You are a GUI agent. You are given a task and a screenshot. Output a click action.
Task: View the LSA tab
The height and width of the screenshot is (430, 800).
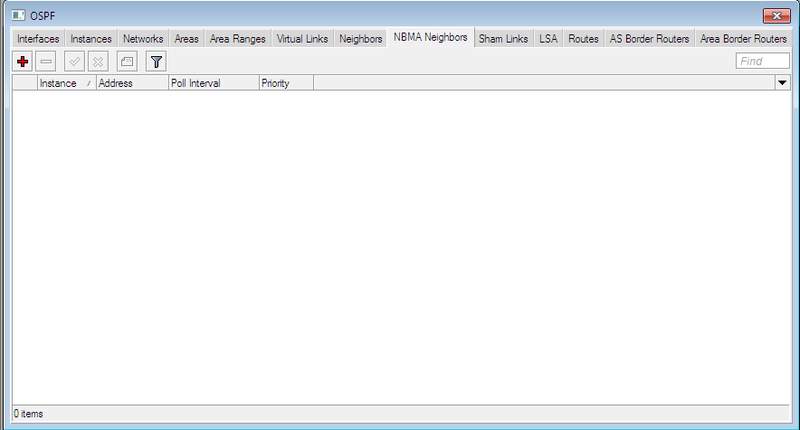click(548, 39)
